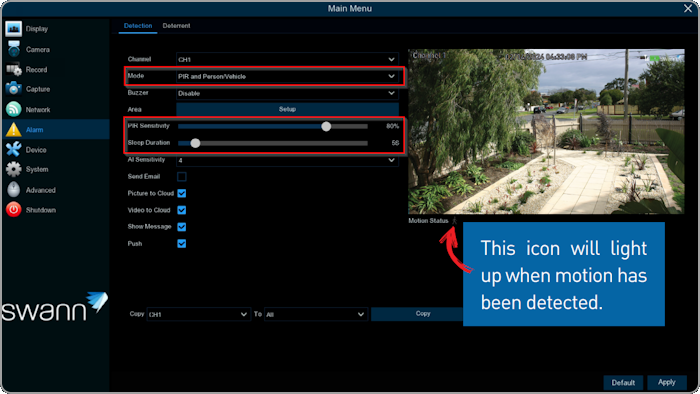Open the Buzzer dropdown
The width and height of the screenshot is (700, 394).
click(x=287, y=93)
